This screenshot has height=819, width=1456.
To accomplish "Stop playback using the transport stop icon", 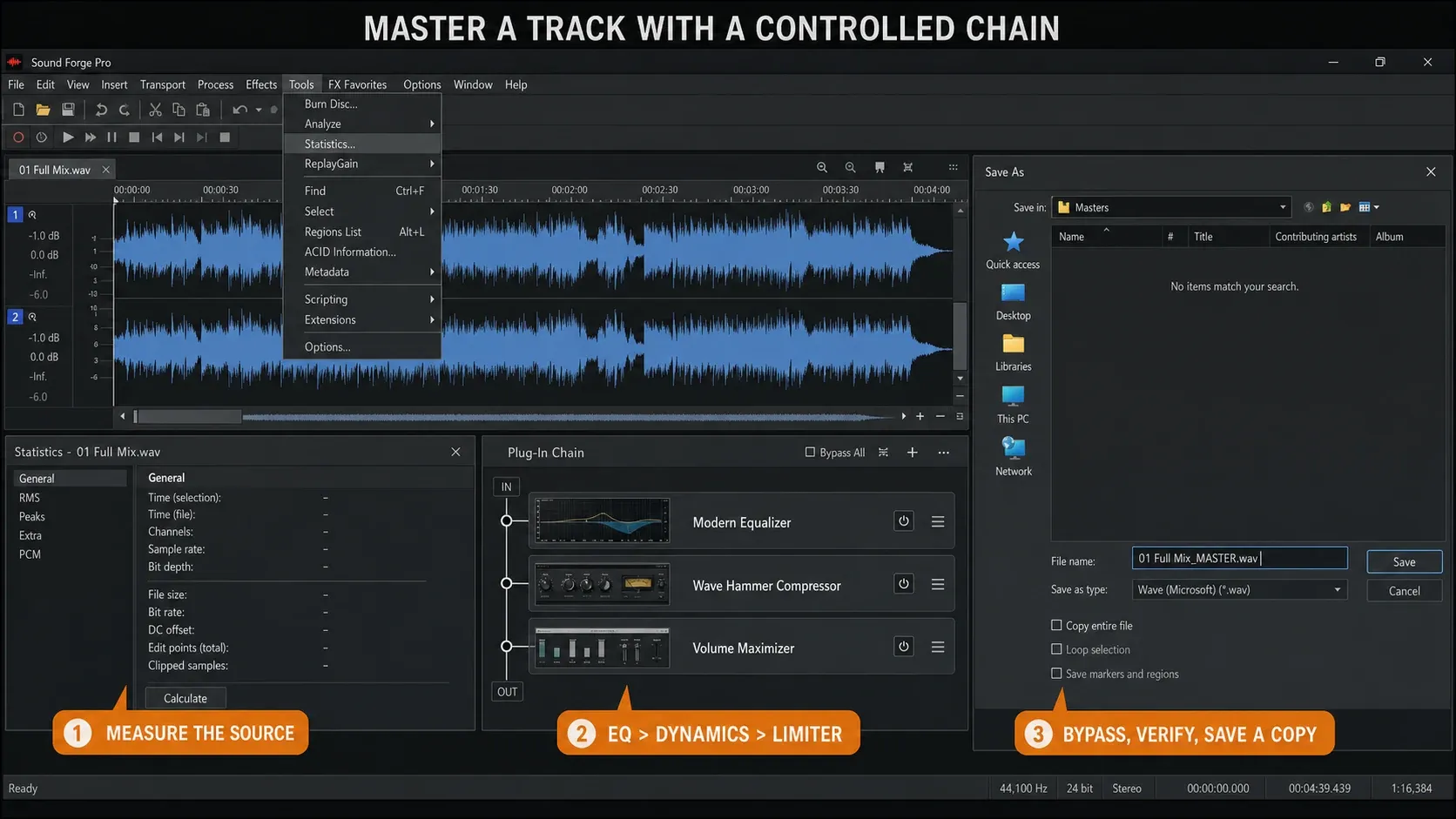I will point(134,138).
